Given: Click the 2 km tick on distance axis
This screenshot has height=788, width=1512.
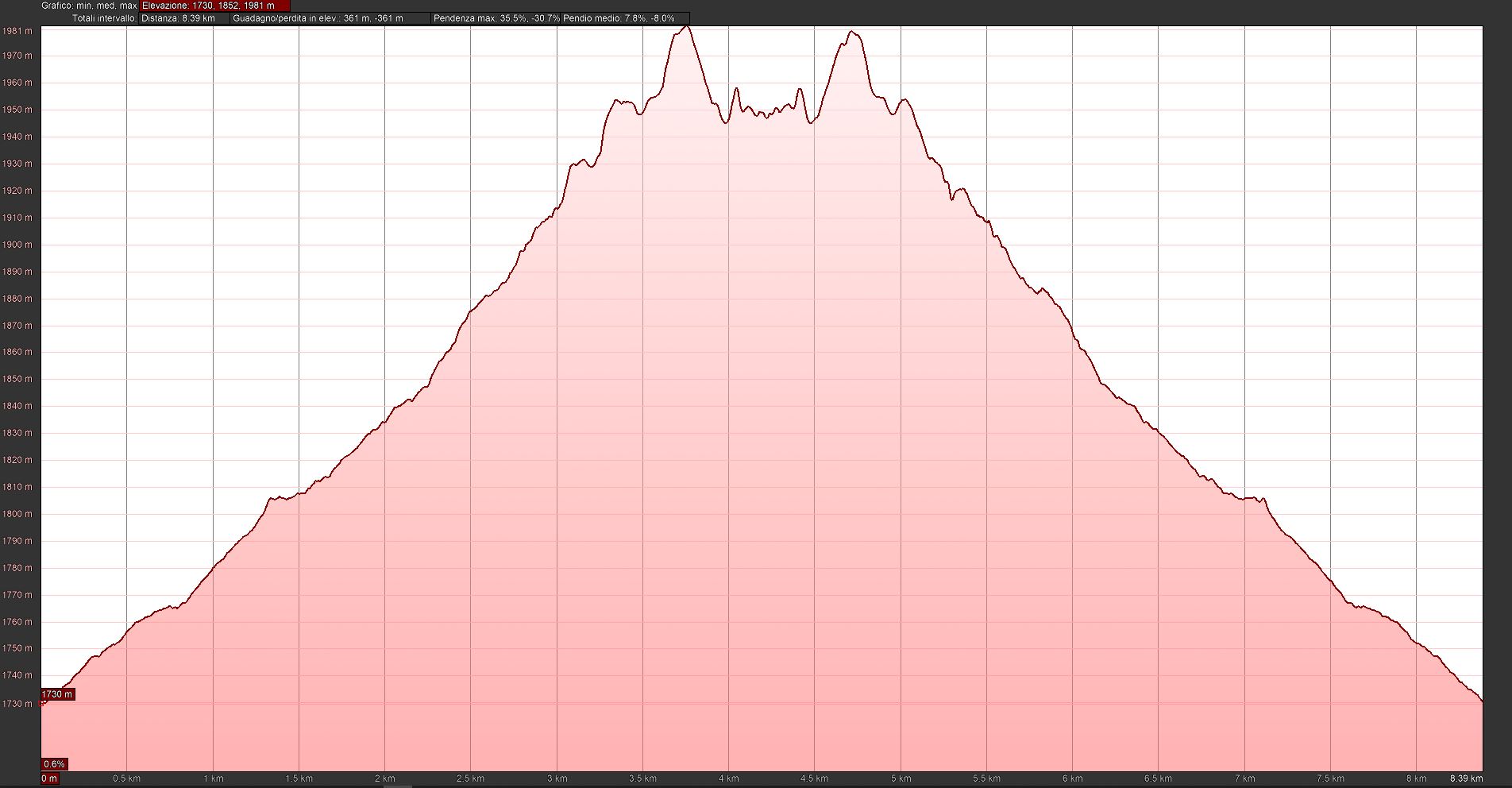Looking at the screenshot, I should click(x=384, y=778).
